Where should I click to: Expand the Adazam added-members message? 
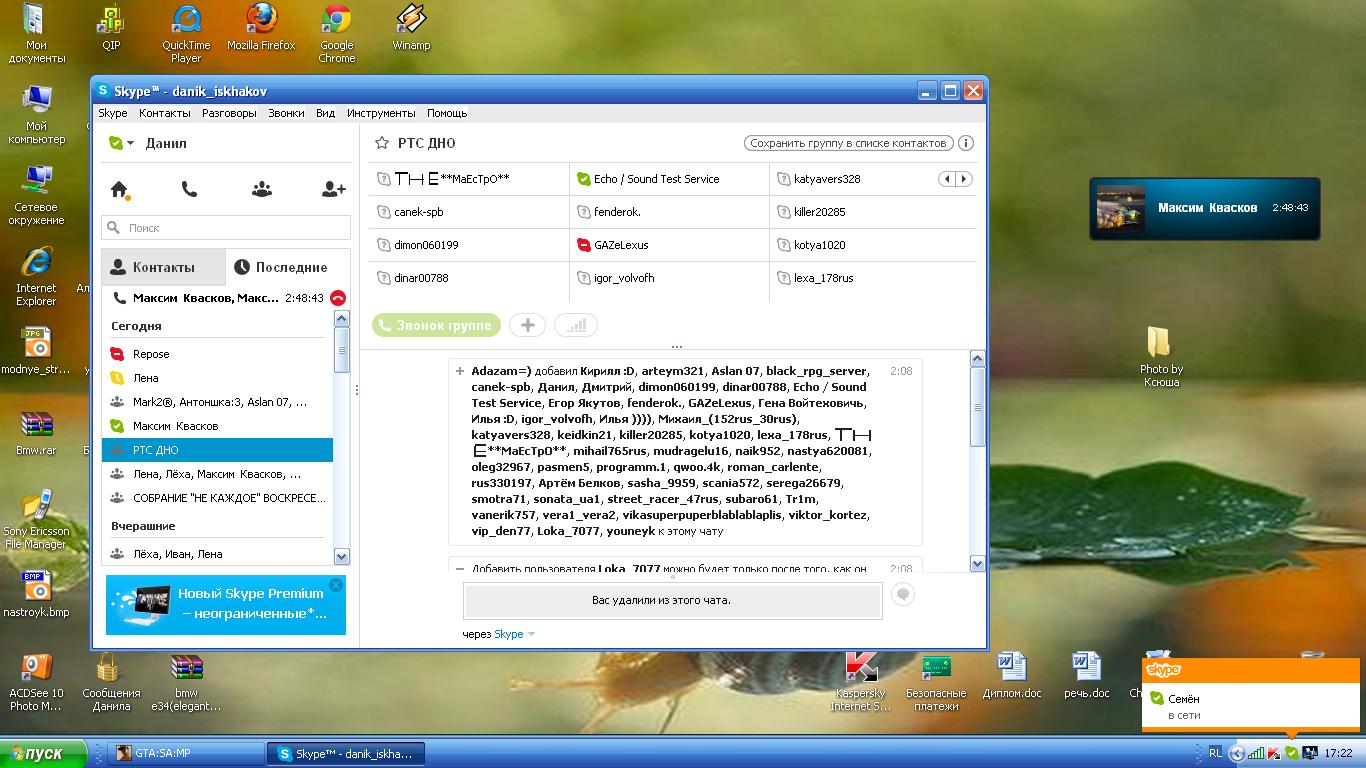[x=460, y=371]
